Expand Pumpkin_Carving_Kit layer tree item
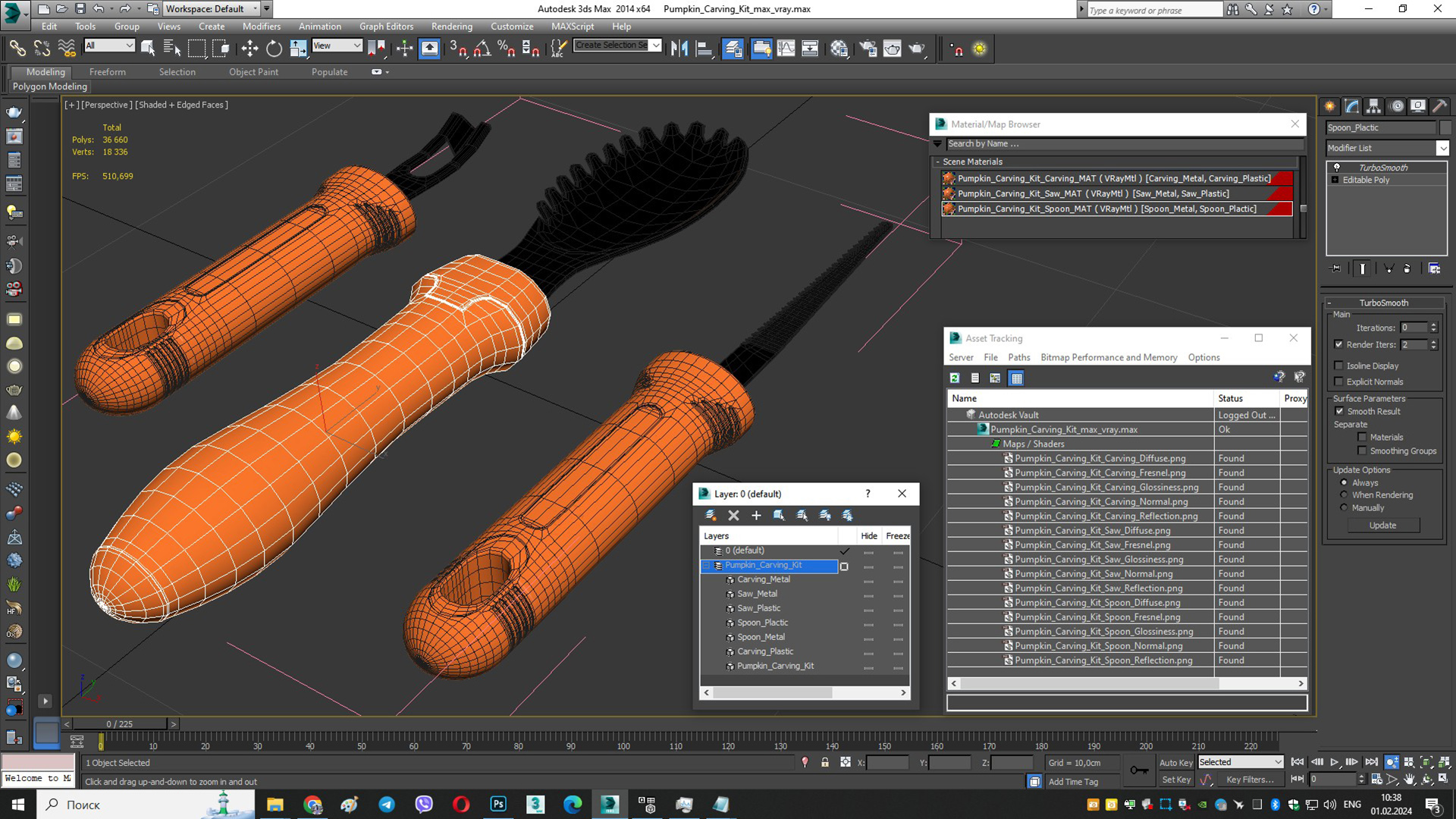Image resolution: width=1456 pixels, height=819 pixels. pos(706,565)
